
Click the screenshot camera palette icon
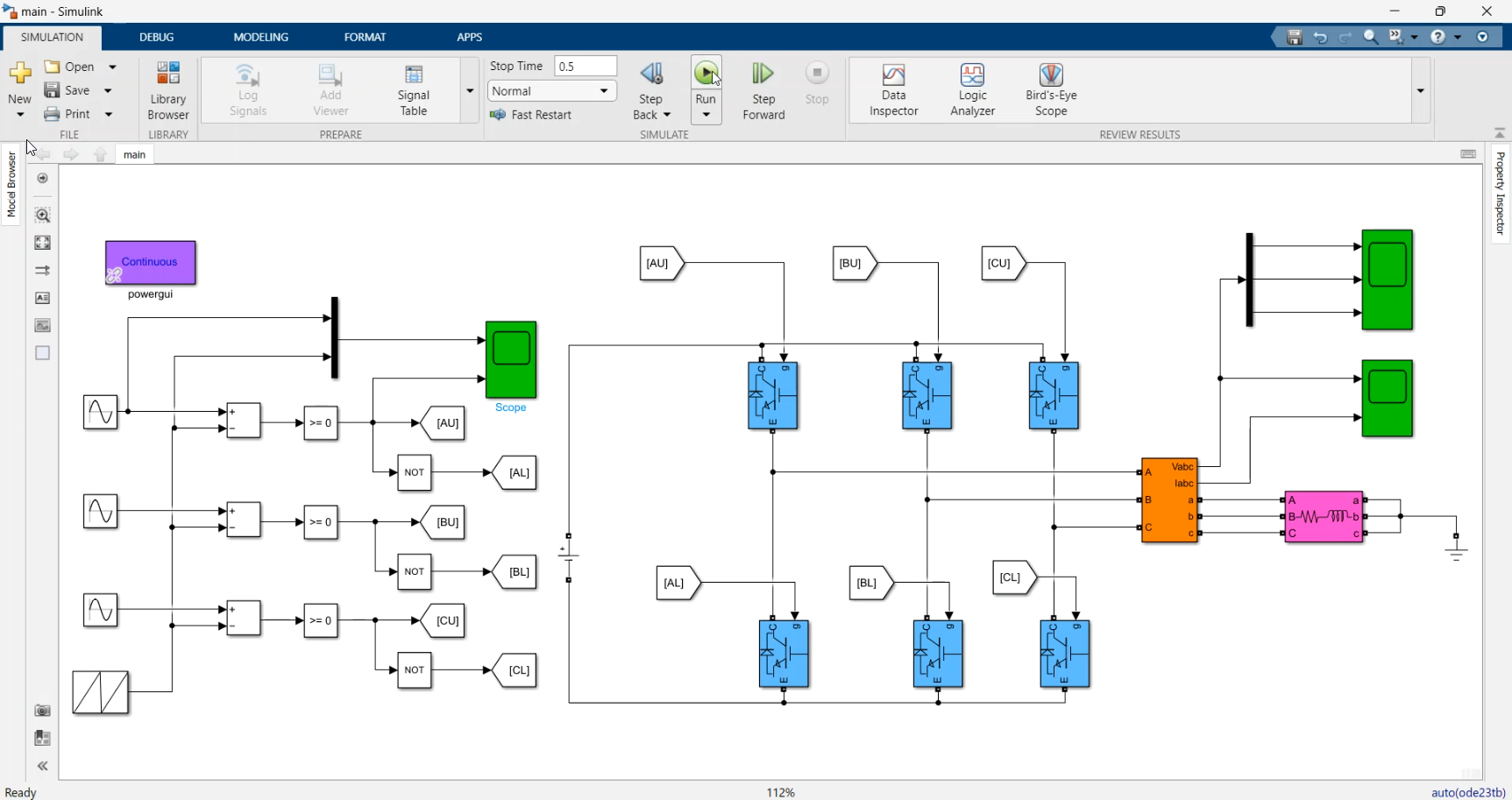click(x=42, y=711)
